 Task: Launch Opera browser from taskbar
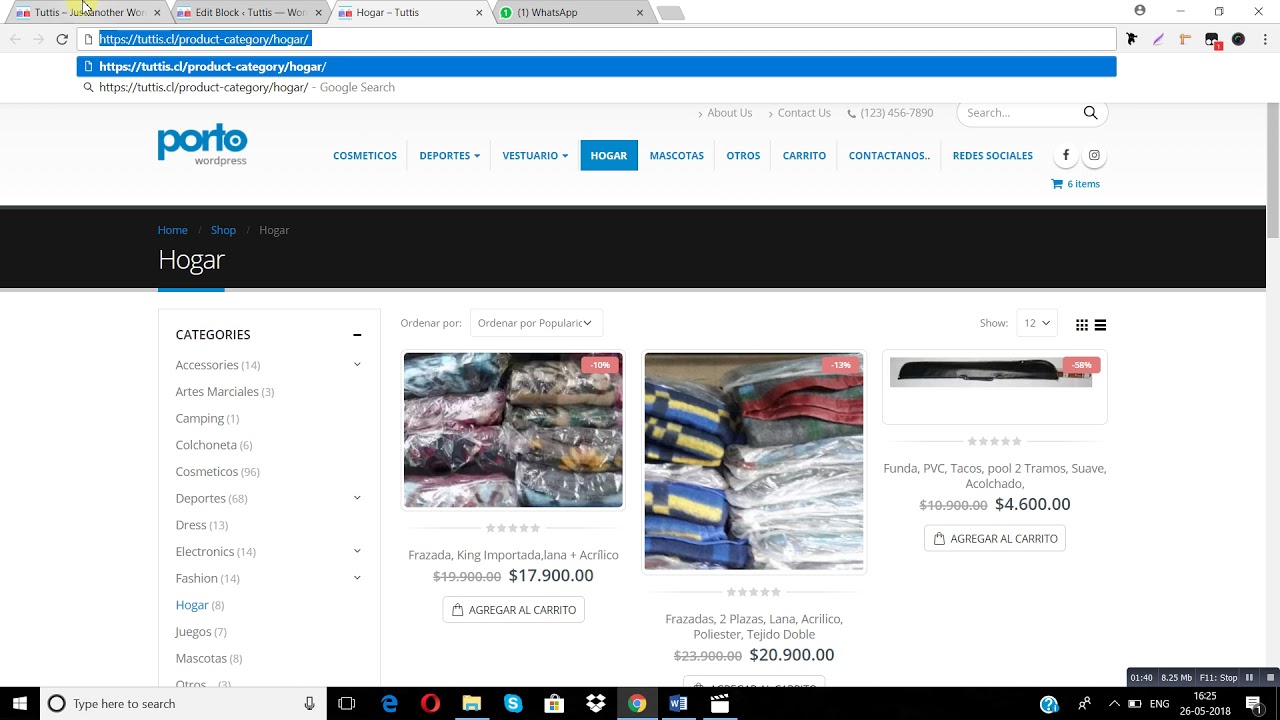[x=430, y=704]
